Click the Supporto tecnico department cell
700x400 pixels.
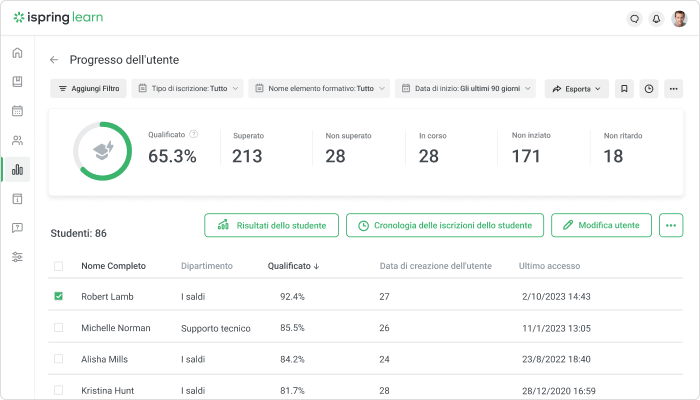point(216,329)
